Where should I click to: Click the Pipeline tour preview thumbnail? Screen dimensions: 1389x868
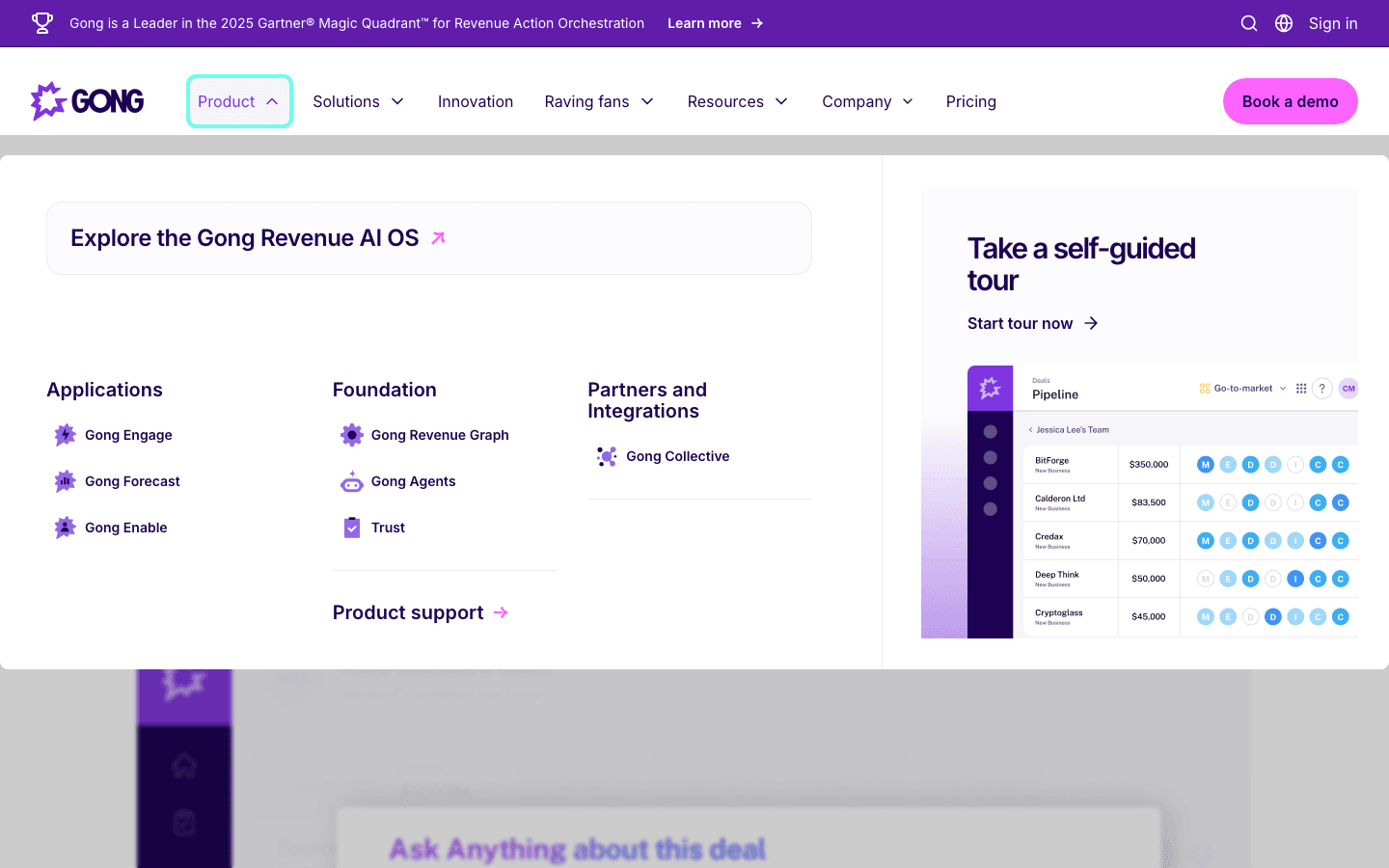click(x=1161, y=502)
